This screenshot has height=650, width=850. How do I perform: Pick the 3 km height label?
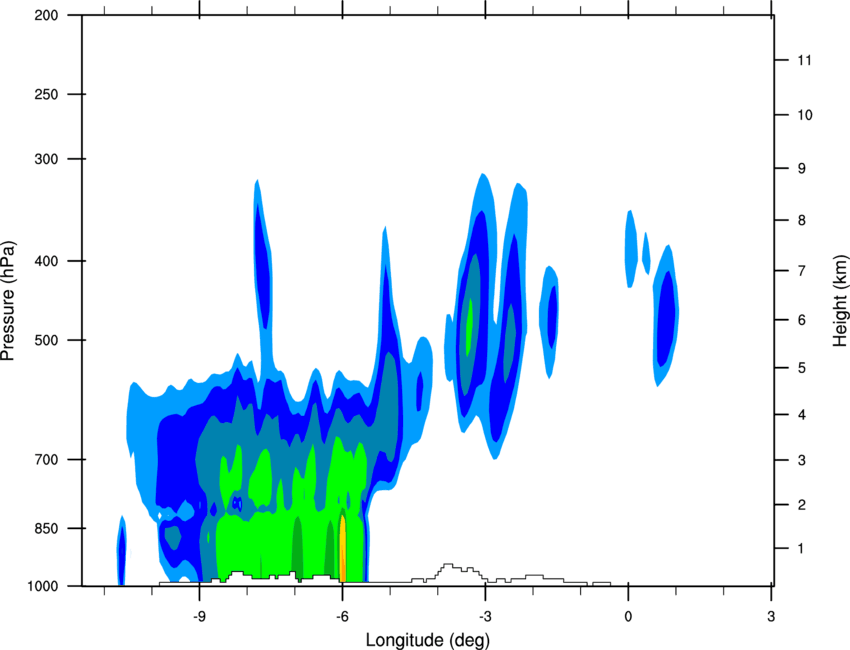click(802, 460)
